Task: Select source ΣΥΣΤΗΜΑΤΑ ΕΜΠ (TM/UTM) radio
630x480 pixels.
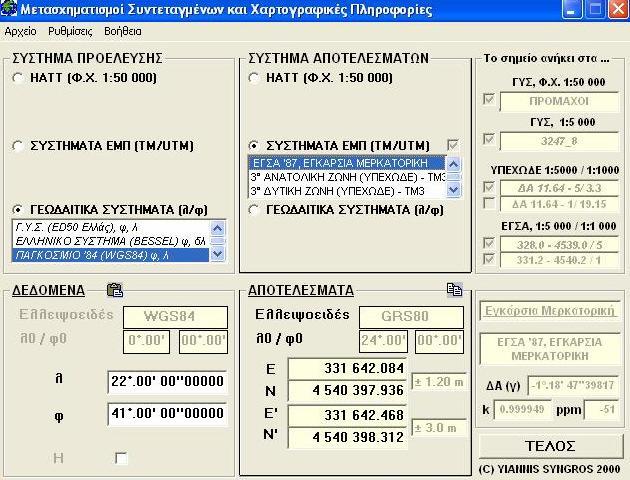Action: pyautogui.click(x=18, y=146)
